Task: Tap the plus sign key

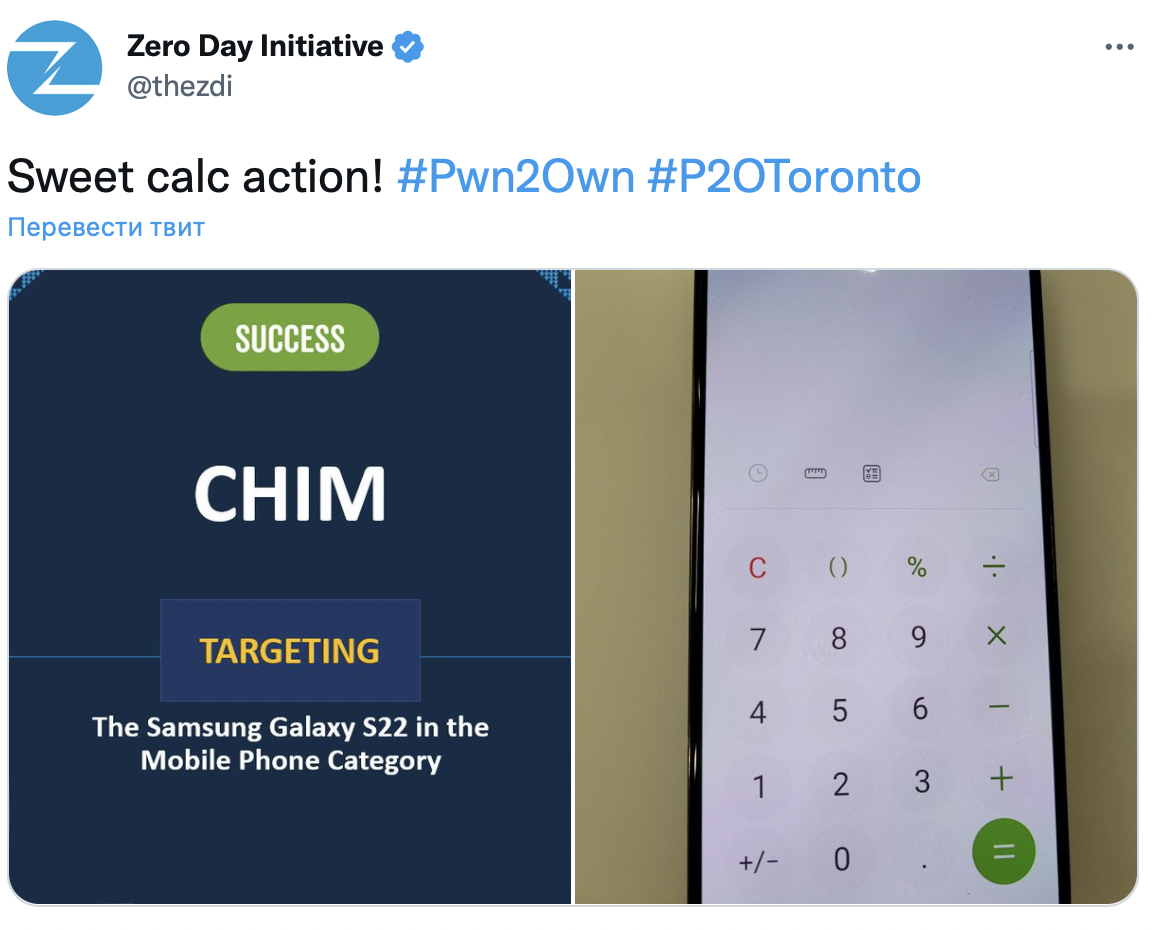Action: pos(1001,779)
